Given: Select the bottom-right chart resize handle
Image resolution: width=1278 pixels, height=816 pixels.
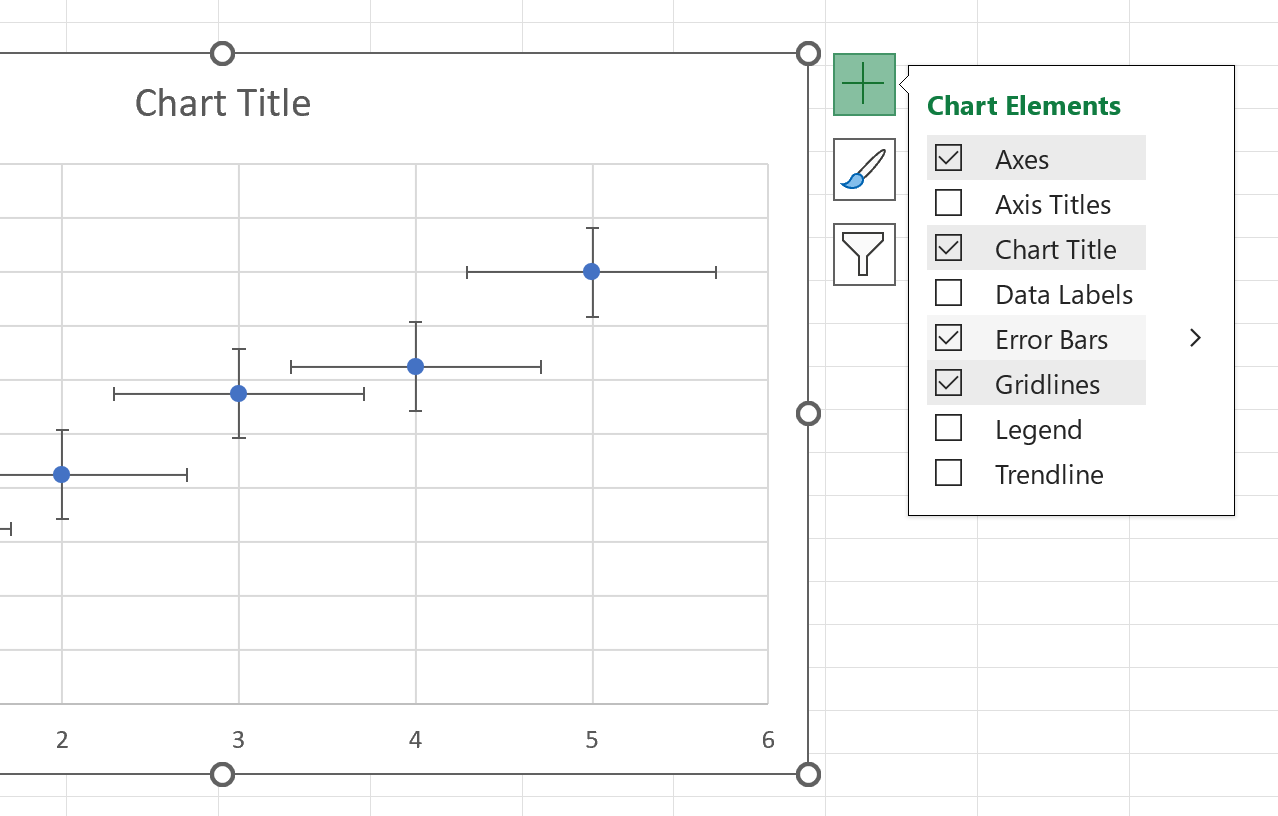Looking at the screenshot, I should coord(808,774).
